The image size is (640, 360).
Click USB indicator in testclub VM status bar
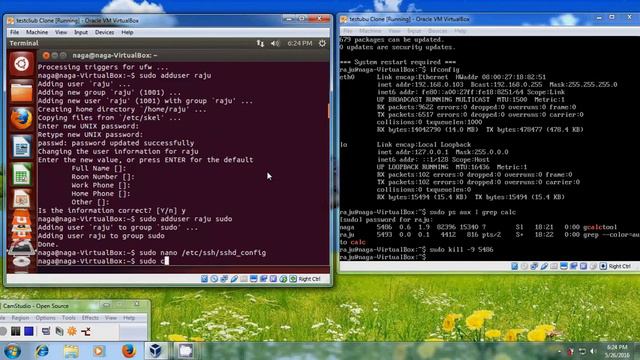(x=234, y=279)
